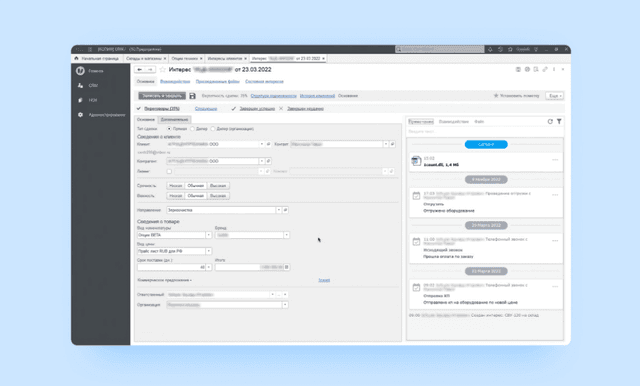The image size is (640, 386).
Task: Open the feed filter funnel icon
Action: pos(559,122)
